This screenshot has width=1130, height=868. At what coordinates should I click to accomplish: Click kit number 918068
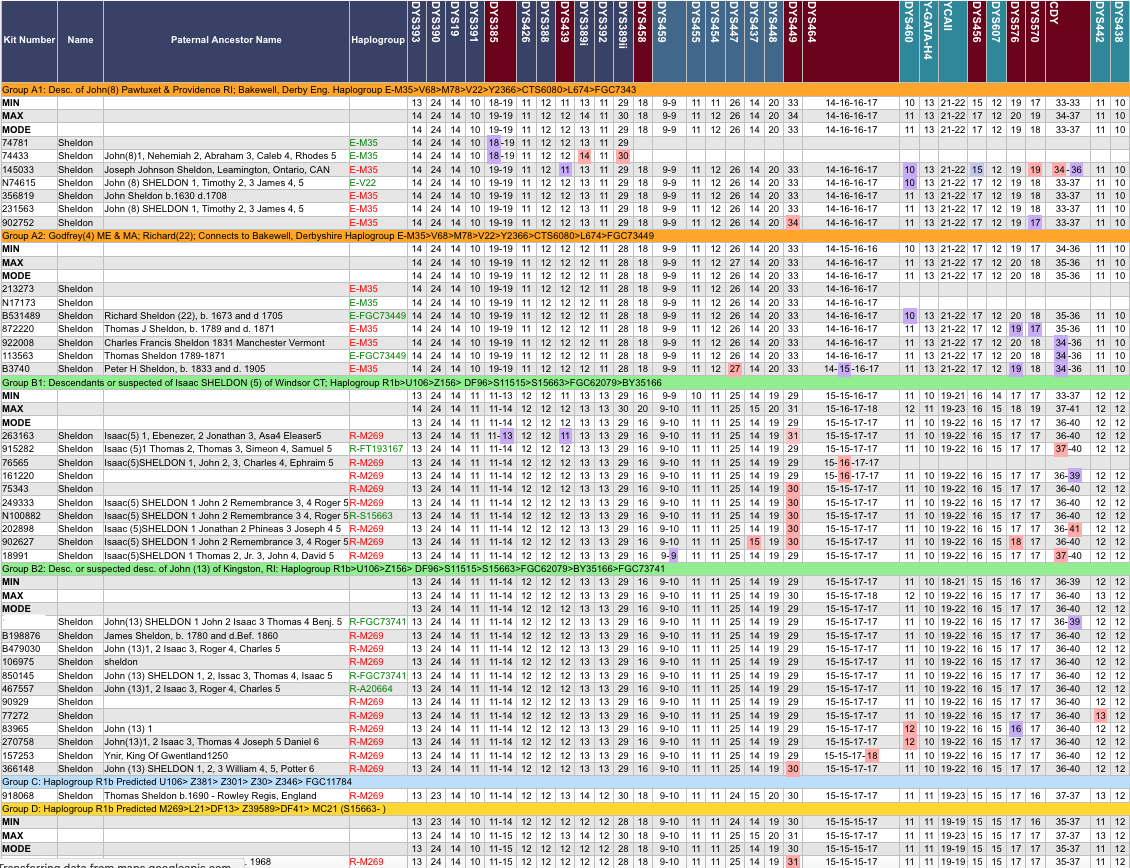click(x=28, y=795)
